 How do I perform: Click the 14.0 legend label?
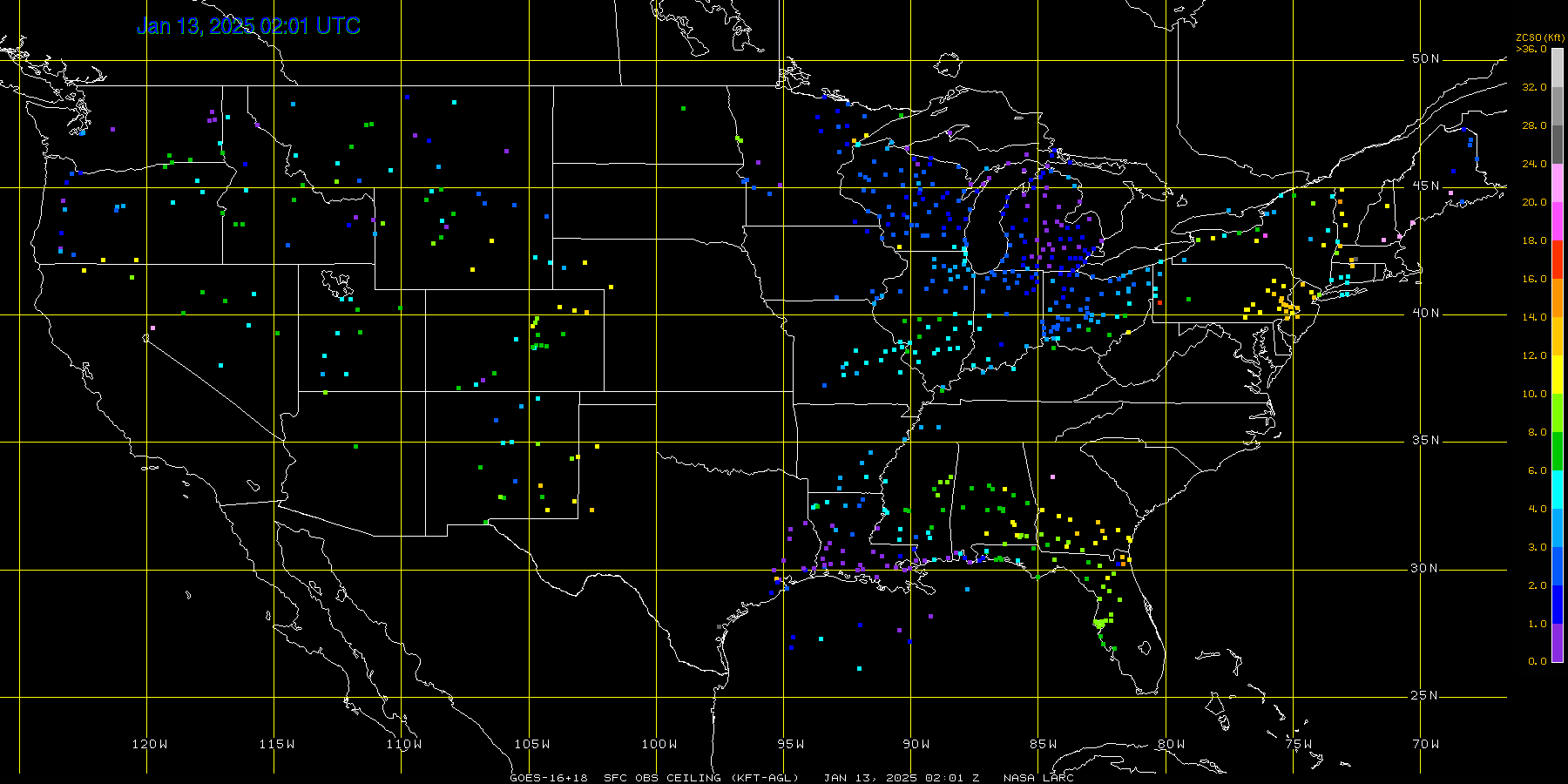[1534, 317]
